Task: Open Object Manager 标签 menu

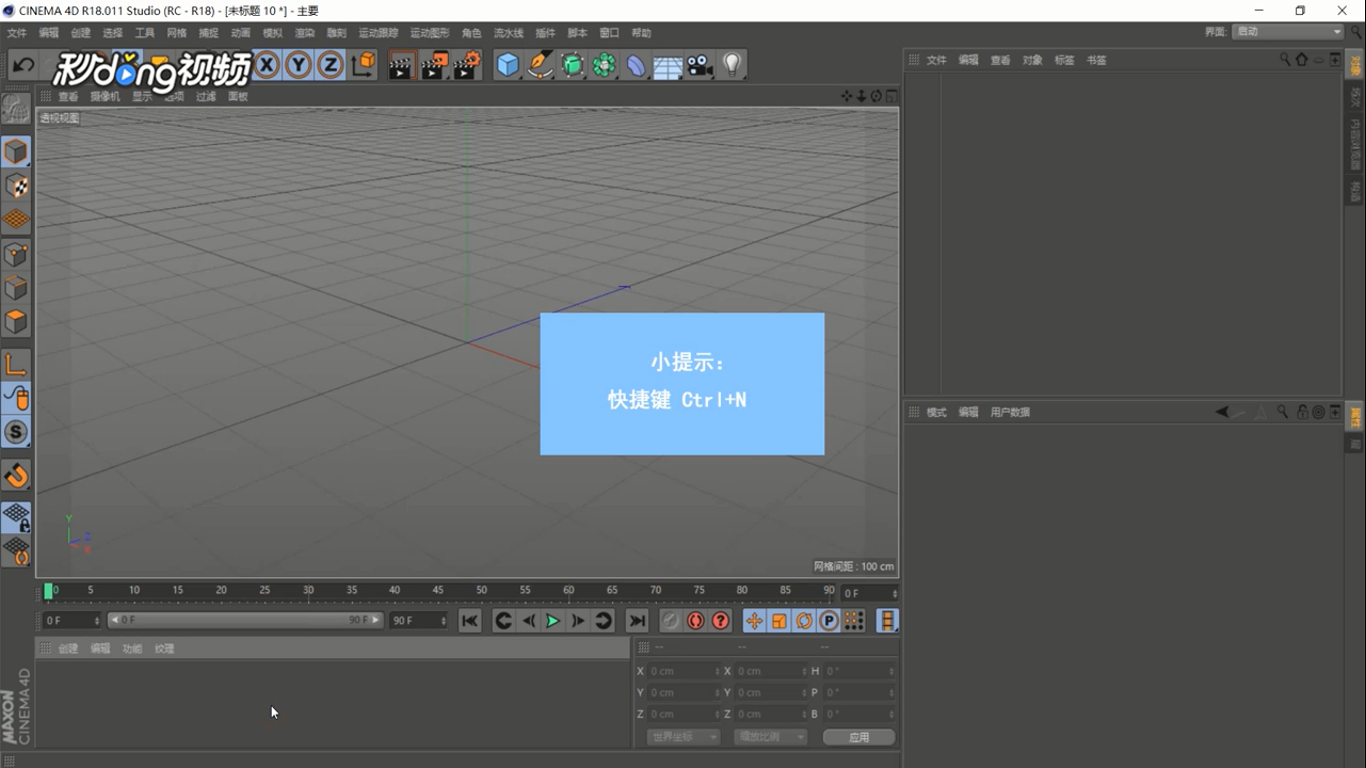Action: tap(1064, 60)
